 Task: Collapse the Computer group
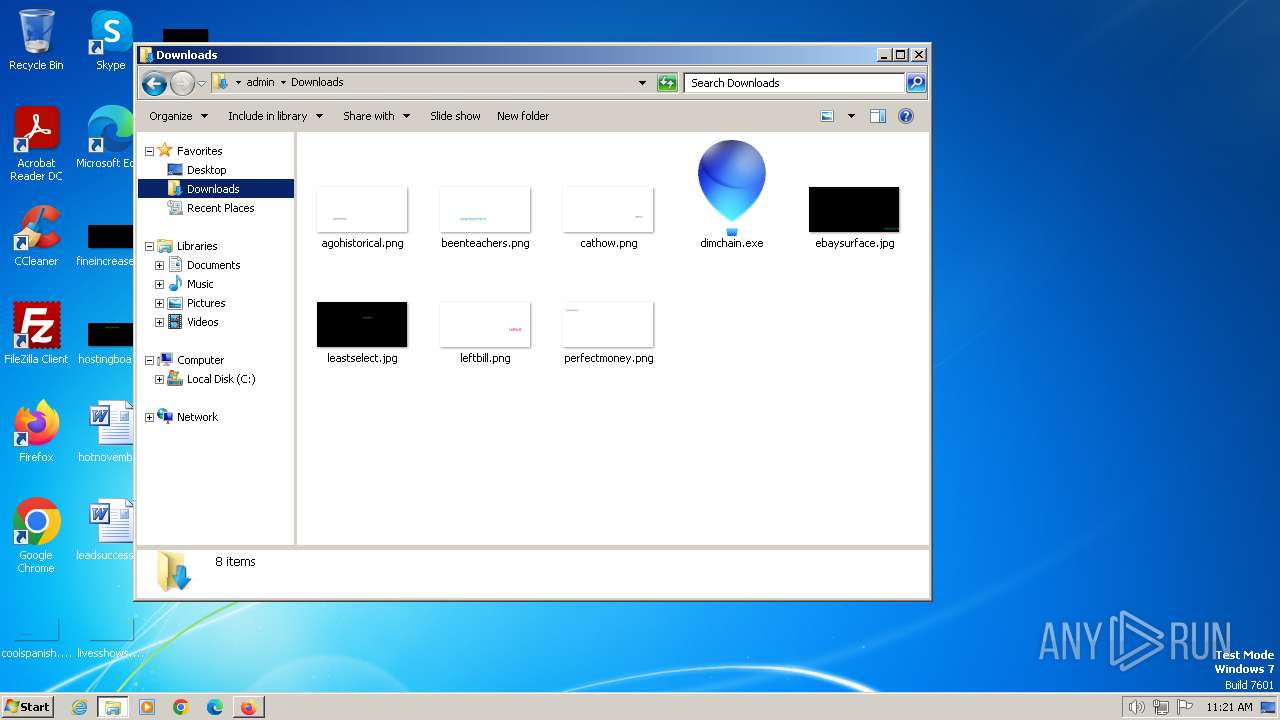coord(150,361)
